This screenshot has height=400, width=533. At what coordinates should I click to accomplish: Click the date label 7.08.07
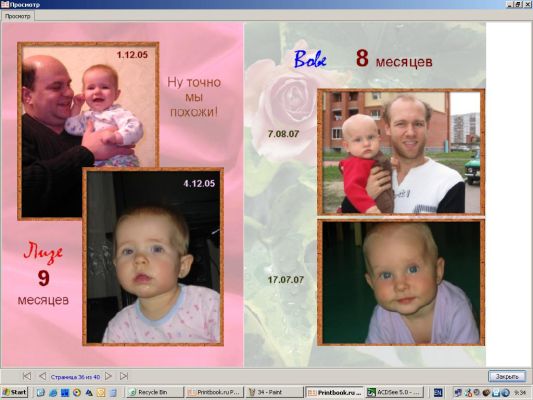point(283,134)
